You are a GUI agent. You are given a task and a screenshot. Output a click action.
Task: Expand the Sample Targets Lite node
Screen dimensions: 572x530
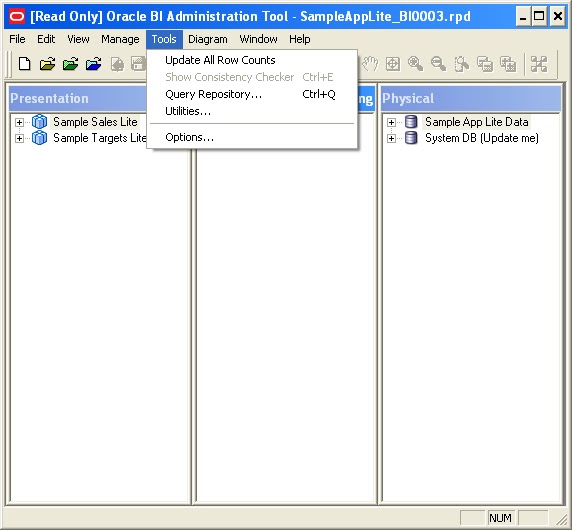[19, 138]
